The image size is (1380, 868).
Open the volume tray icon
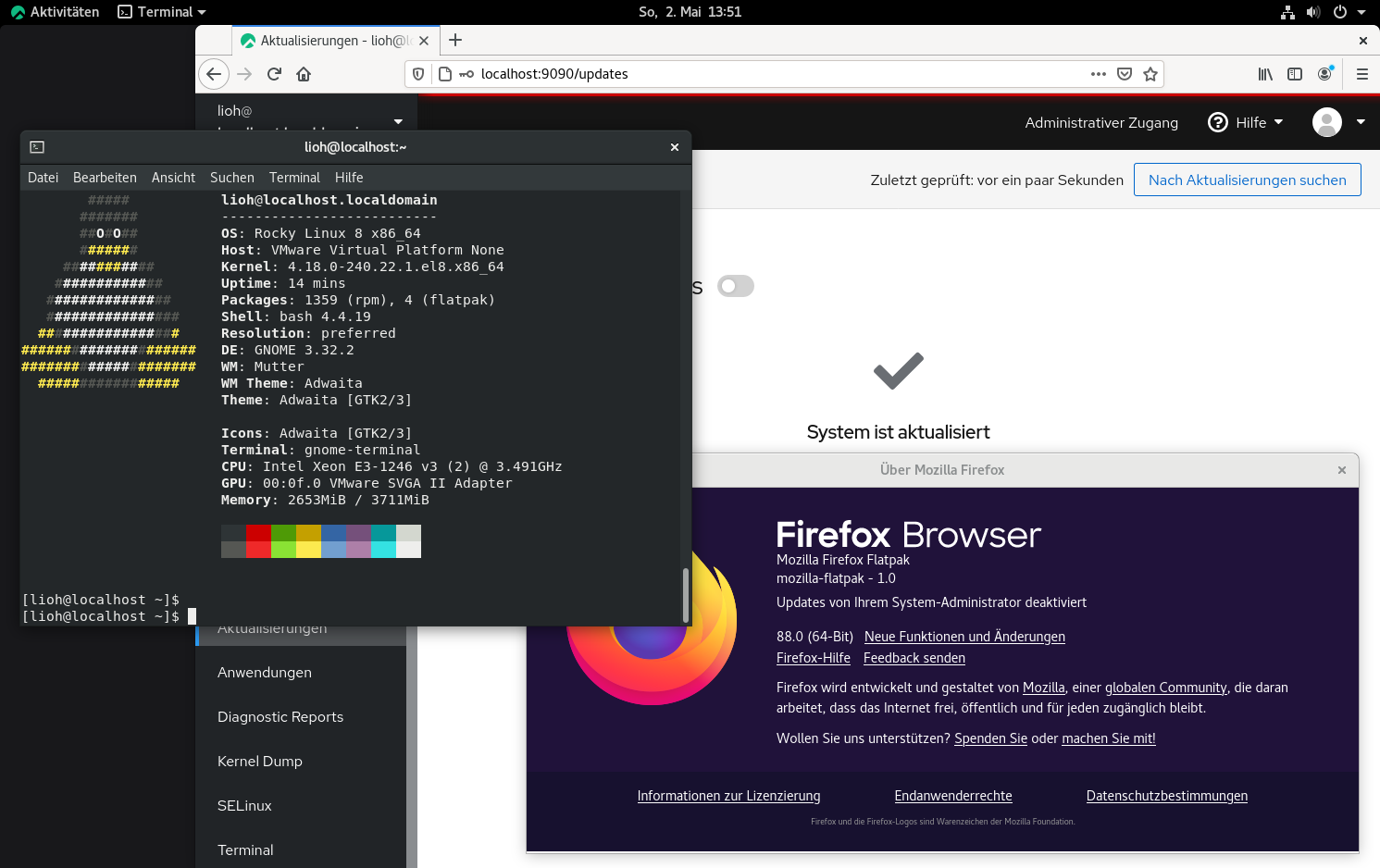(x=1313, y=12)
